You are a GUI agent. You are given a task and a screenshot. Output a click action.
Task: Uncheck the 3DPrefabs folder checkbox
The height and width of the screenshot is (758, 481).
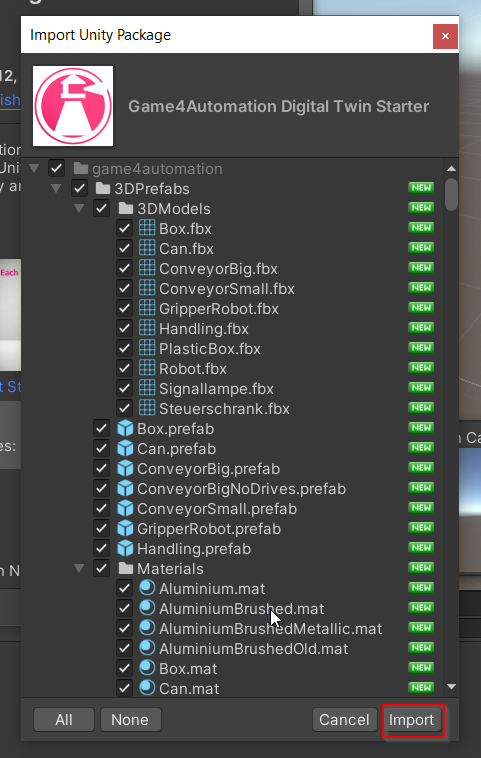point(79,189)
